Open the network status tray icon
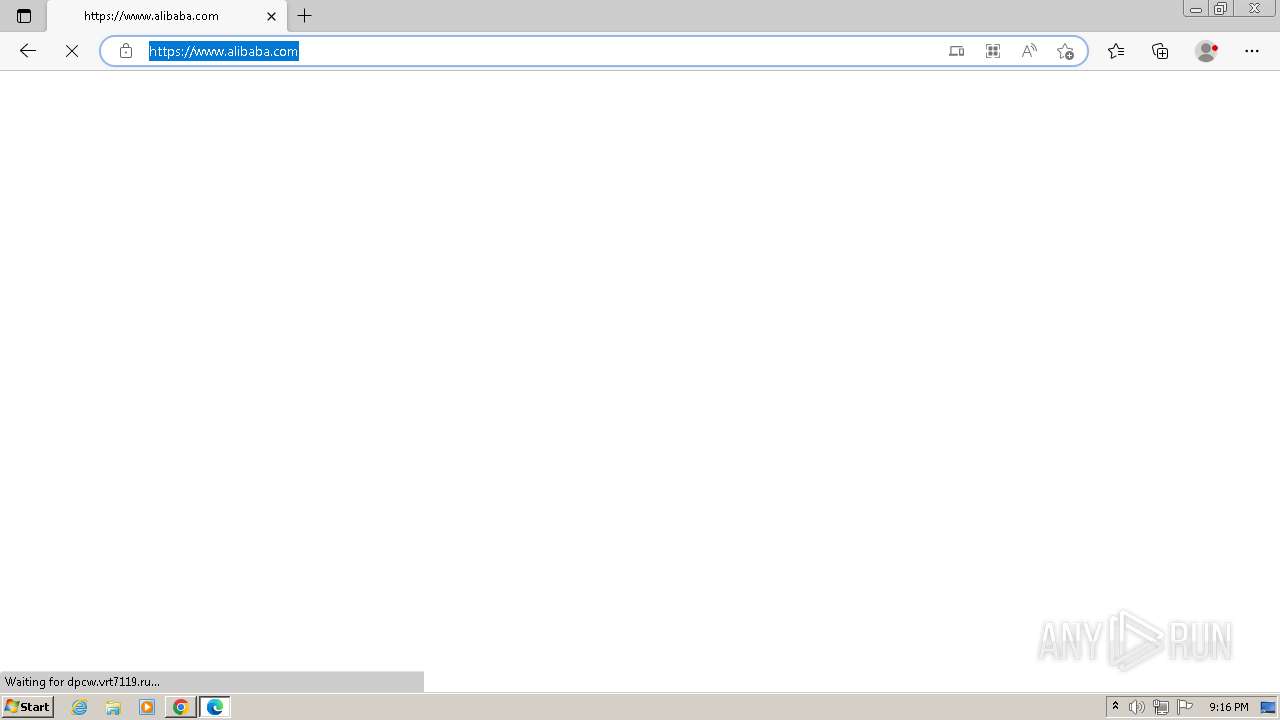Viewport: 1280px width, 720px height. pos(1161,707)
